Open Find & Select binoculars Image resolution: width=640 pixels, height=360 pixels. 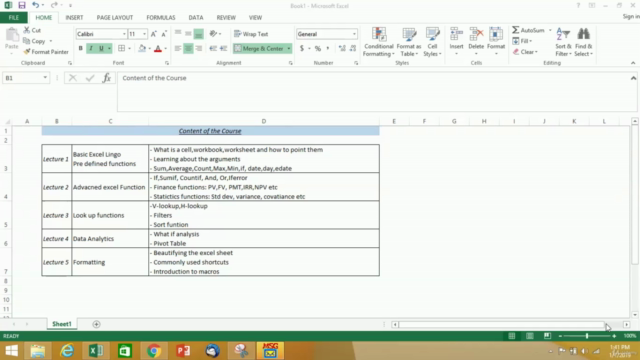point(584,41)
